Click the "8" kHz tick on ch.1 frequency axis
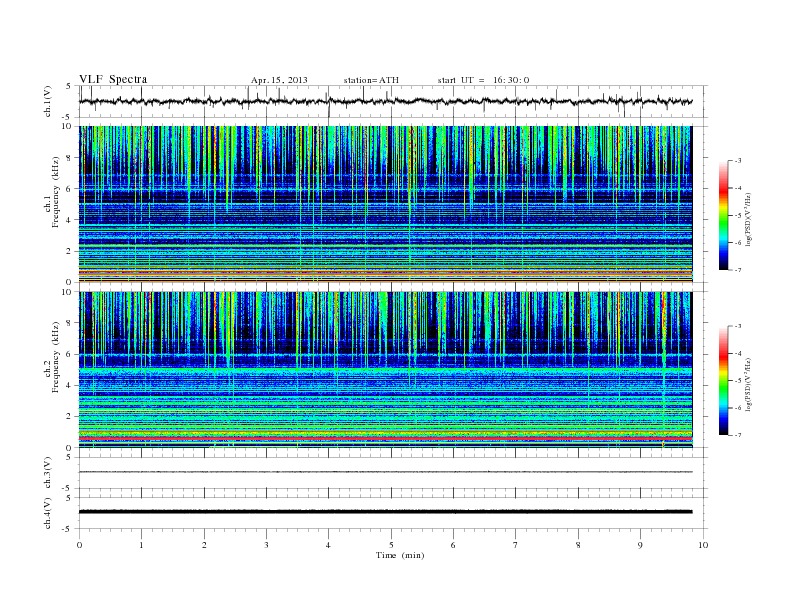This screenshot has height=612, width=792. coord(70,158)
